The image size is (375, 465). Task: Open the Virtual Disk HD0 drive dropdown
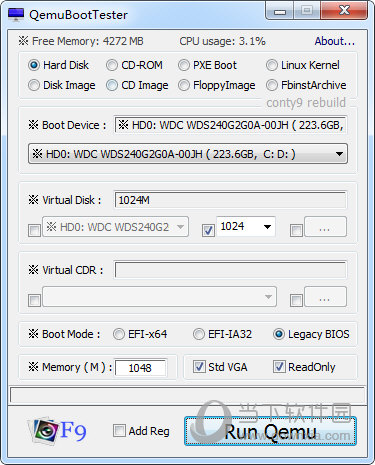[x=115, y=227]
